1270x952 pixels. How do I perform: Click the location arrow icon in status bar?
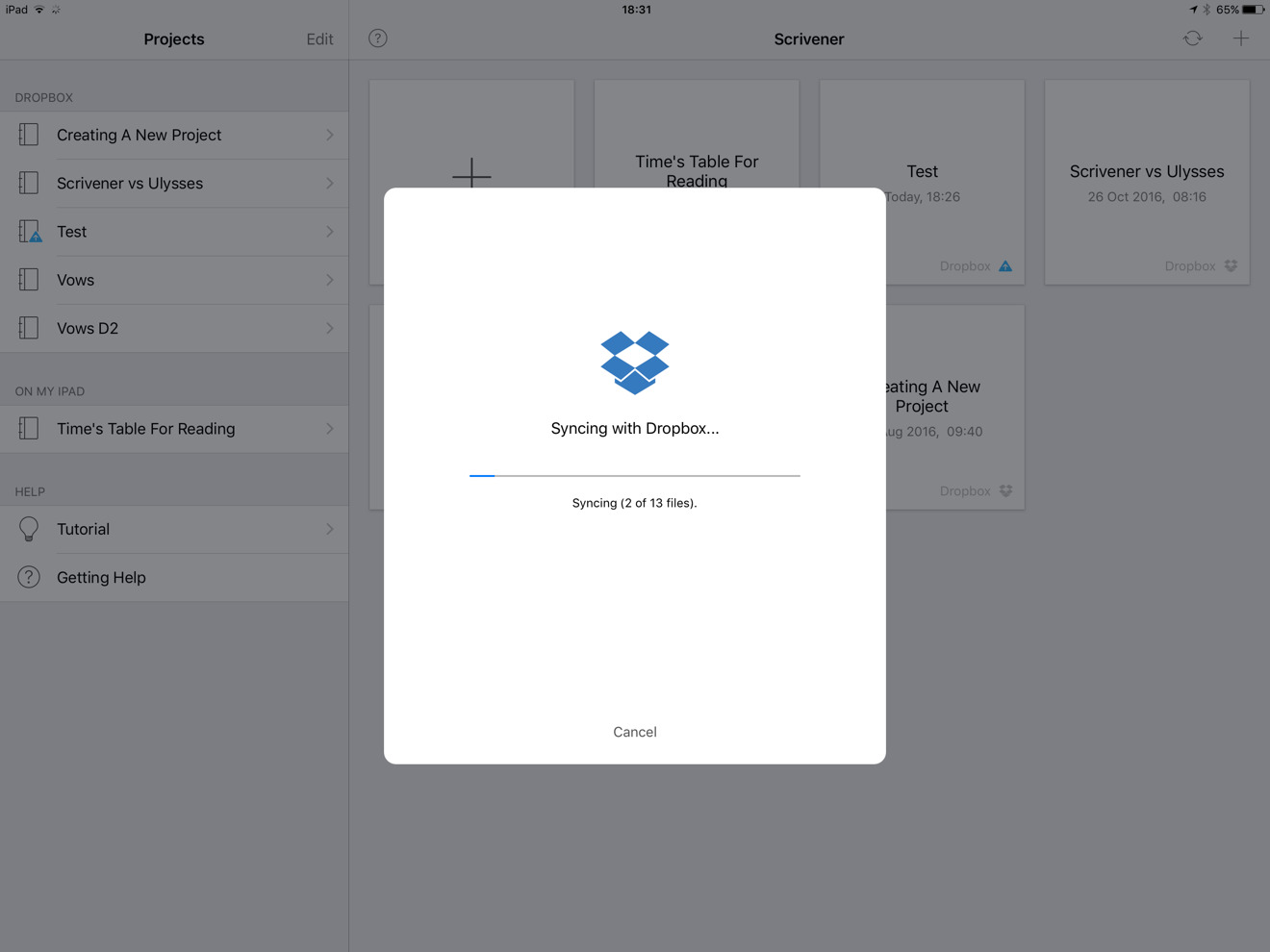point(1193,10)
